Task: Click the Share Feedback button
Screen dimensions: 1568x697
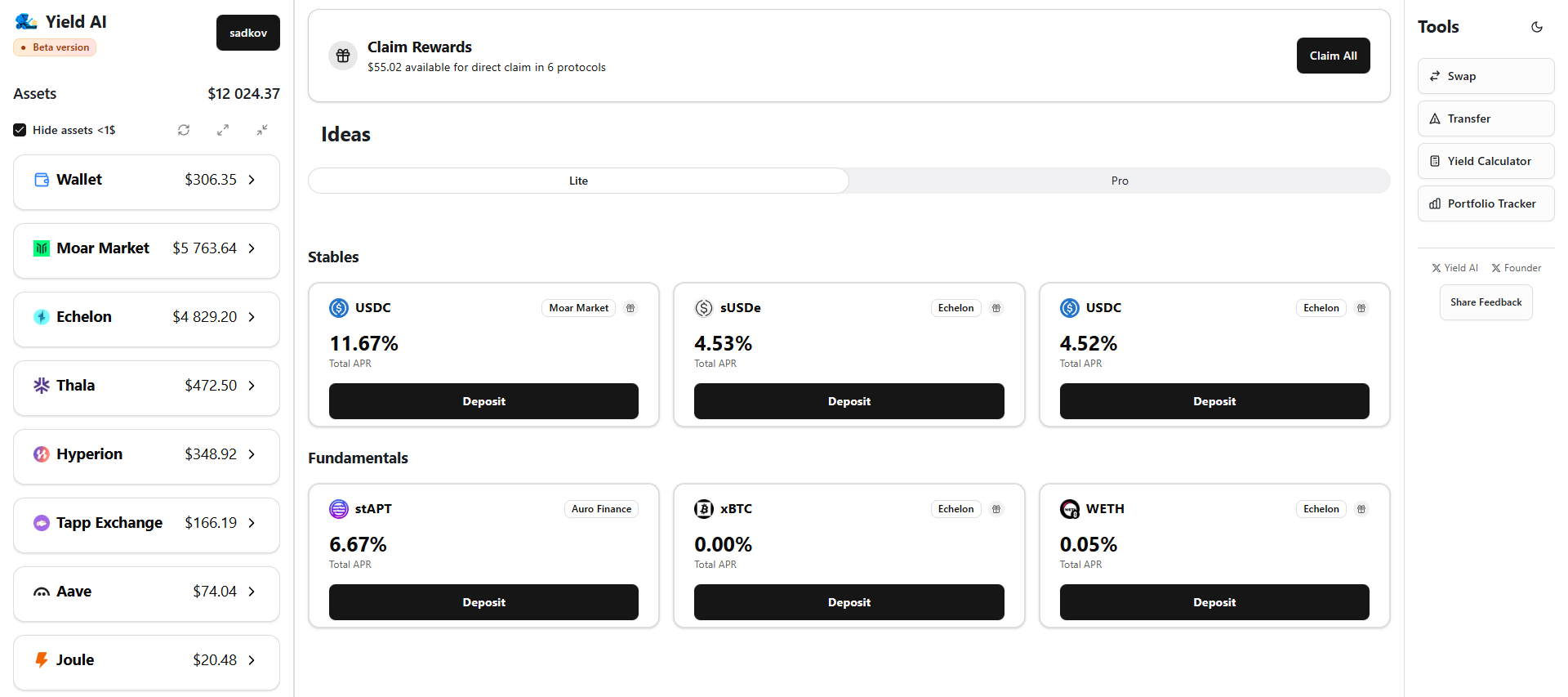Action: (x=1486, y=302)
